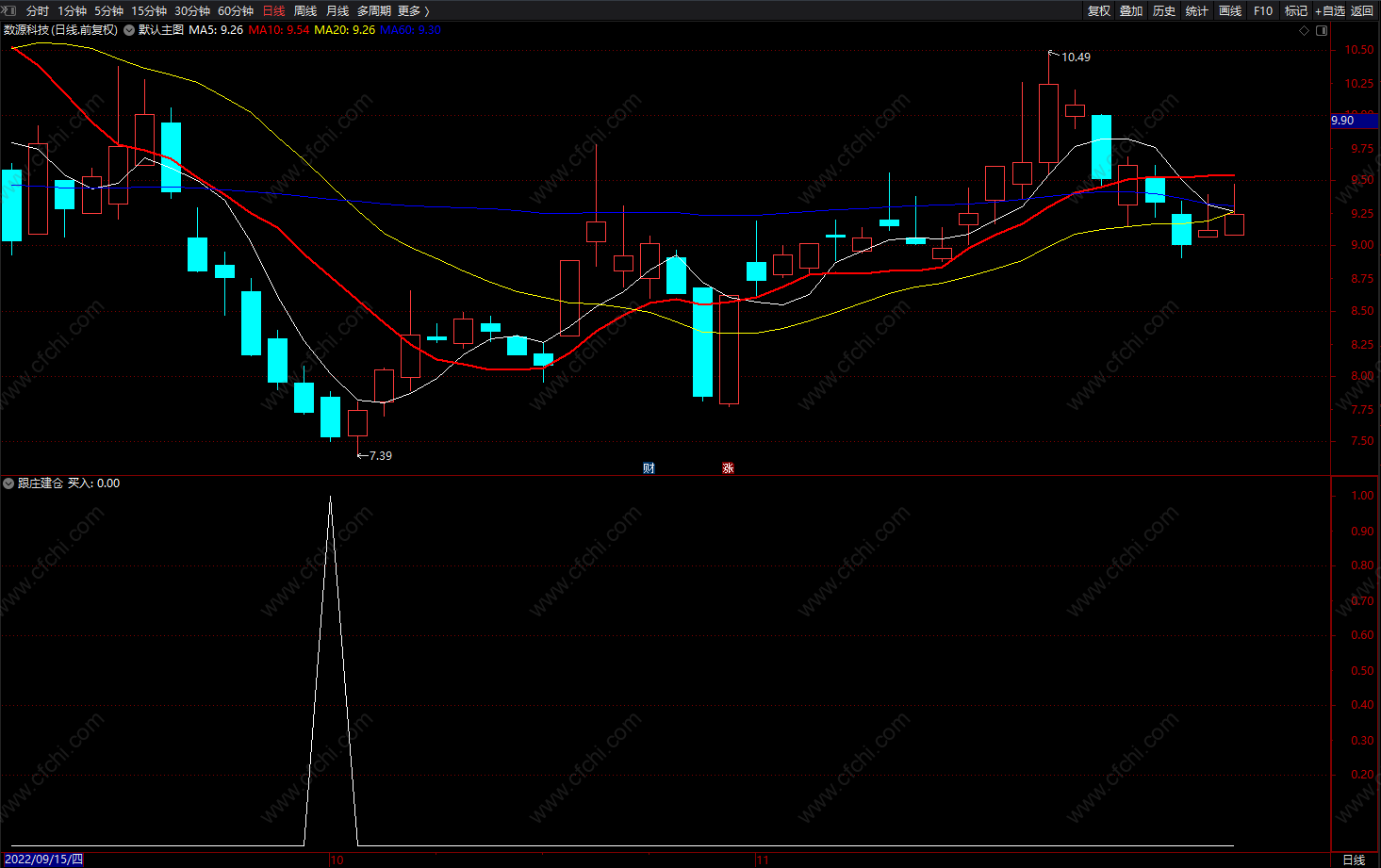Click the MA20: 9.26 value

345,30
